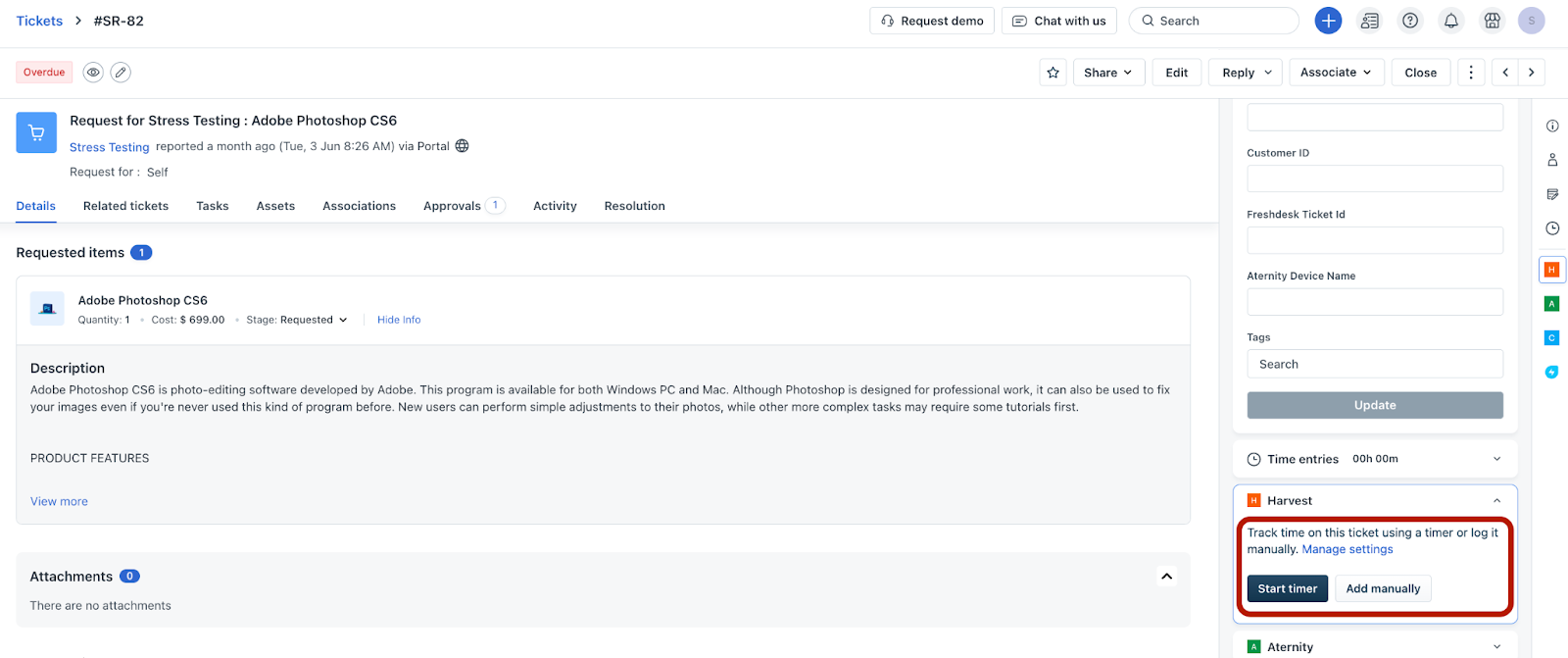Focus the top Search field
Image resolution: width=1568 pixels, height=658 pixels.
tap(1214, 21)
